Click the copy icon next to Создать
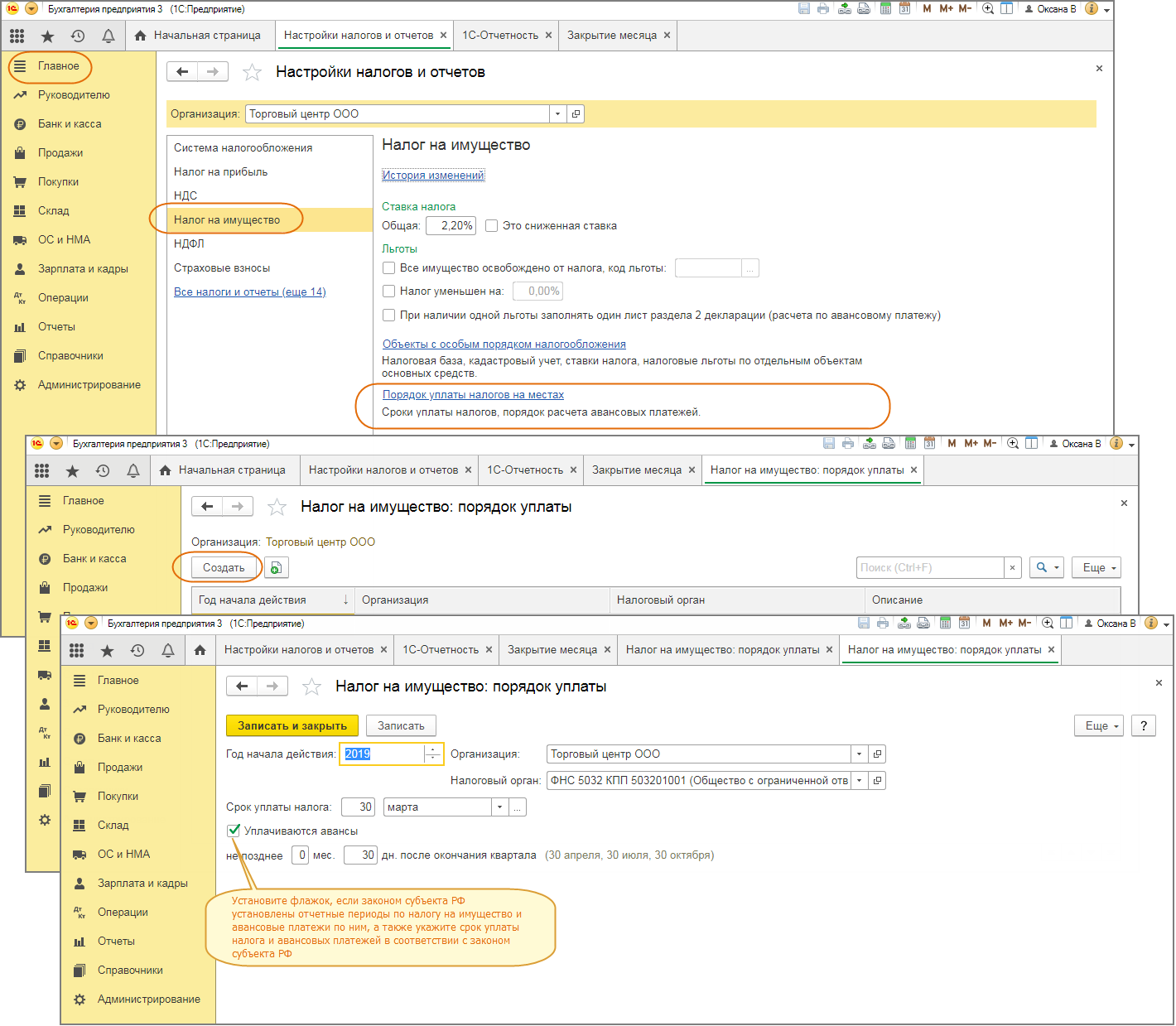 [x=277, y=568]
